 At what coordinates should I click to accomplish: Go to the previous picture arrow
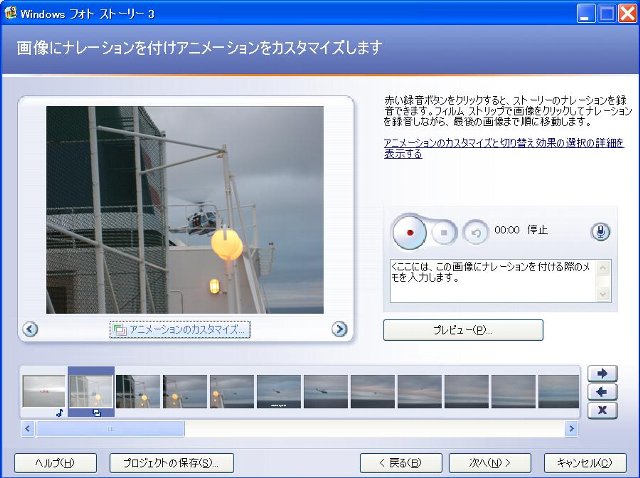point(30,328)
